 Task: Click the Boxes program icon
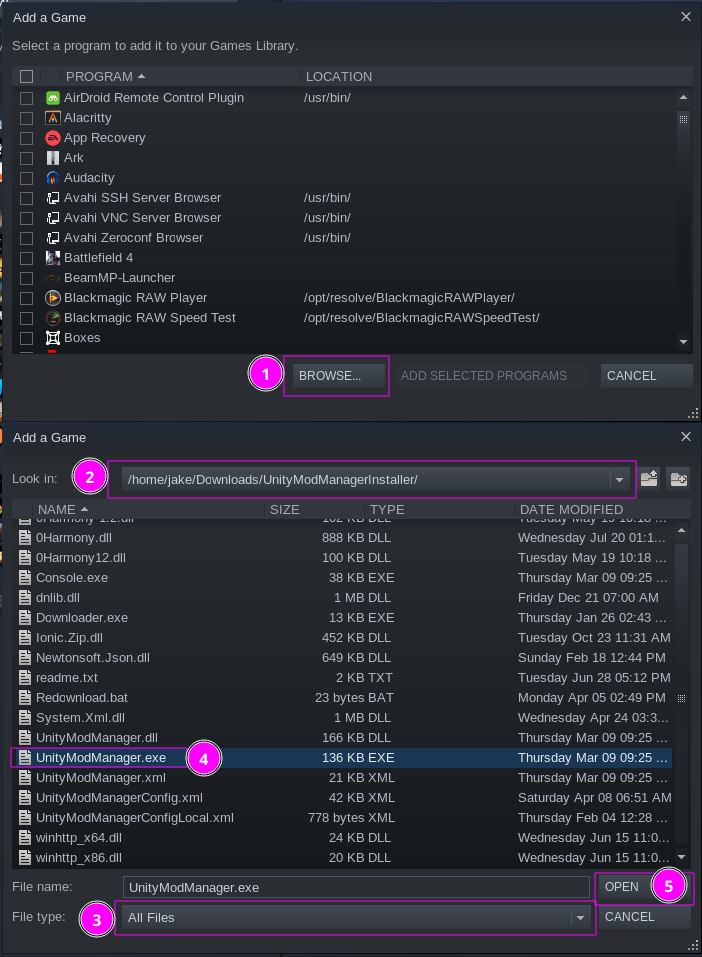53,338
